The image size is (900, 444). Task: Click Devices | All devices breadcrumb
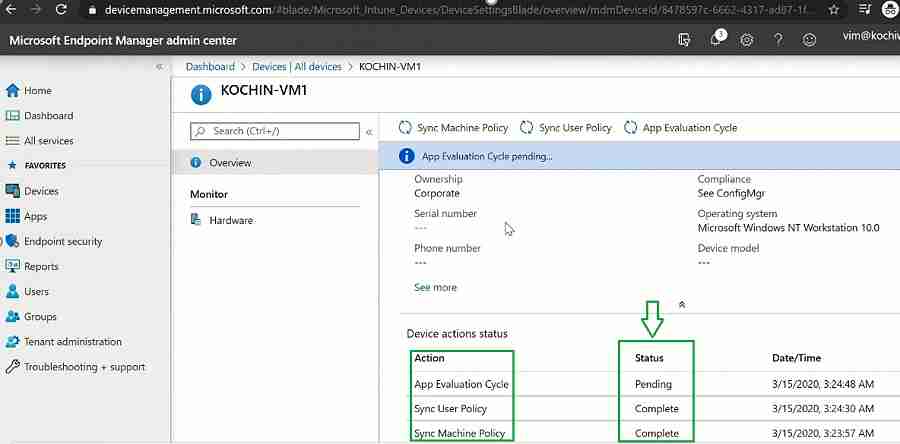coord(297,67)
